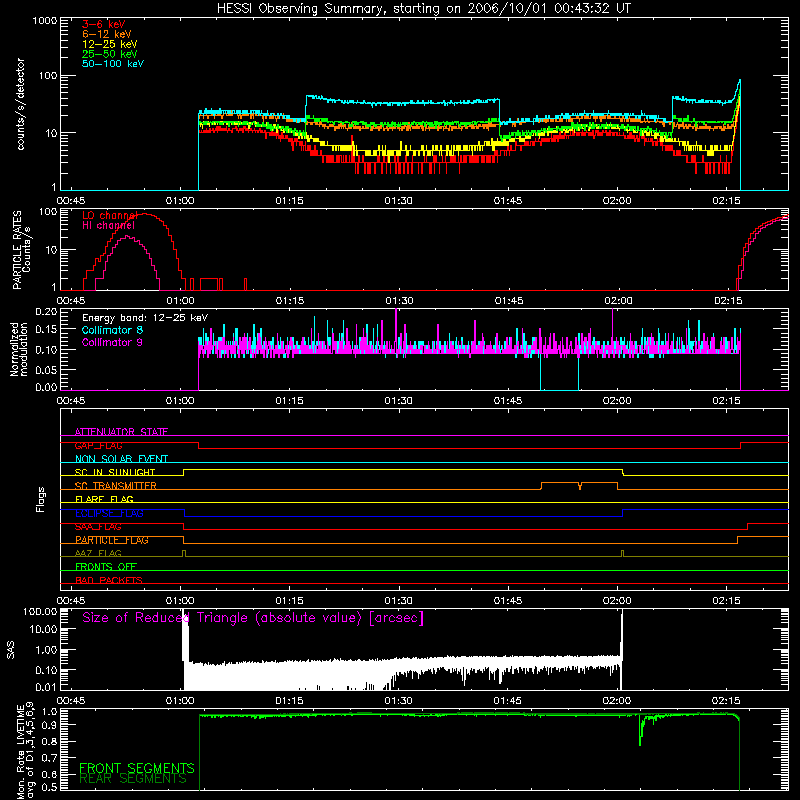
Task: Click the 02:15 time label under the particle rates plot
Action: tap(728, 301)
